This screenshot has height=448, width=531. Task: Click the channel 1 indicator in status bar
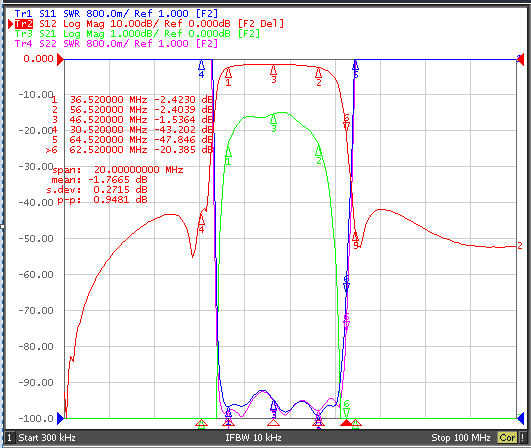click(x=9, y=438)
